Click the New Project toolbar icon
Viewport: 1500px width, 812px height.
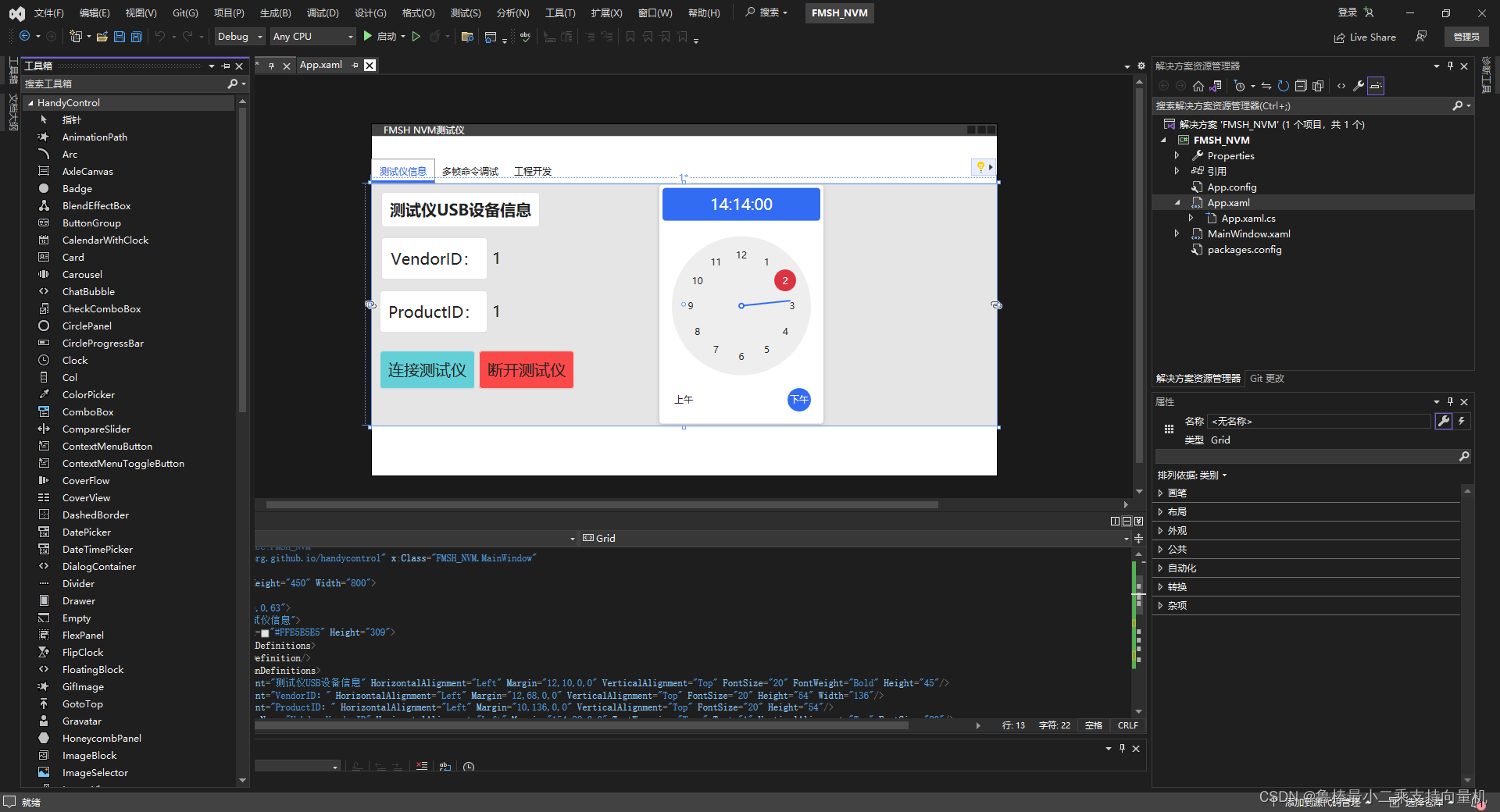click(76, 37)
